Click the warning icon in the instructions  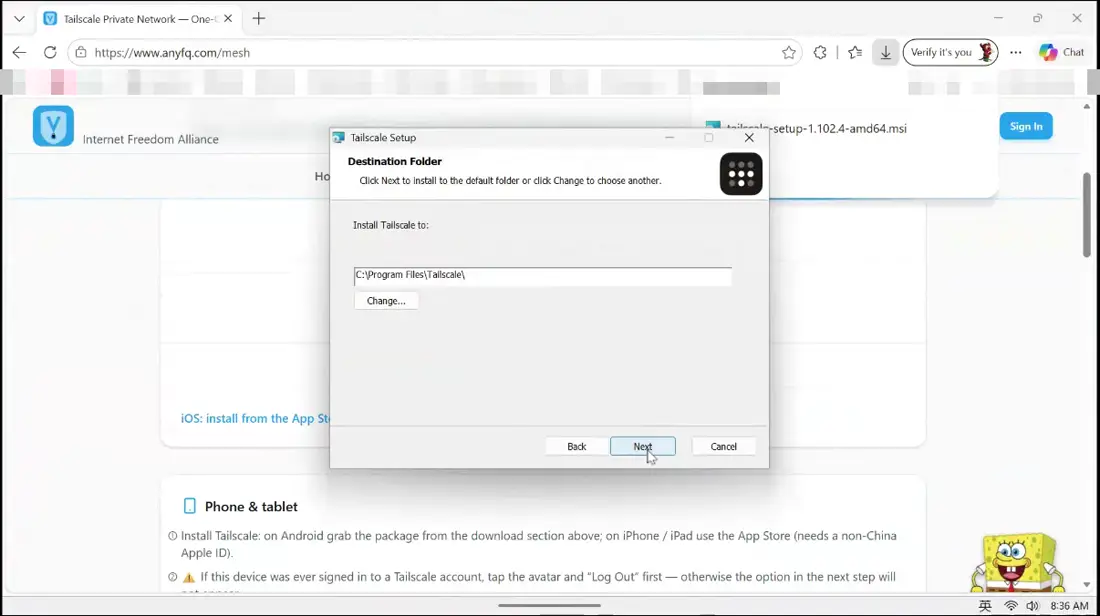pos(189,577)
